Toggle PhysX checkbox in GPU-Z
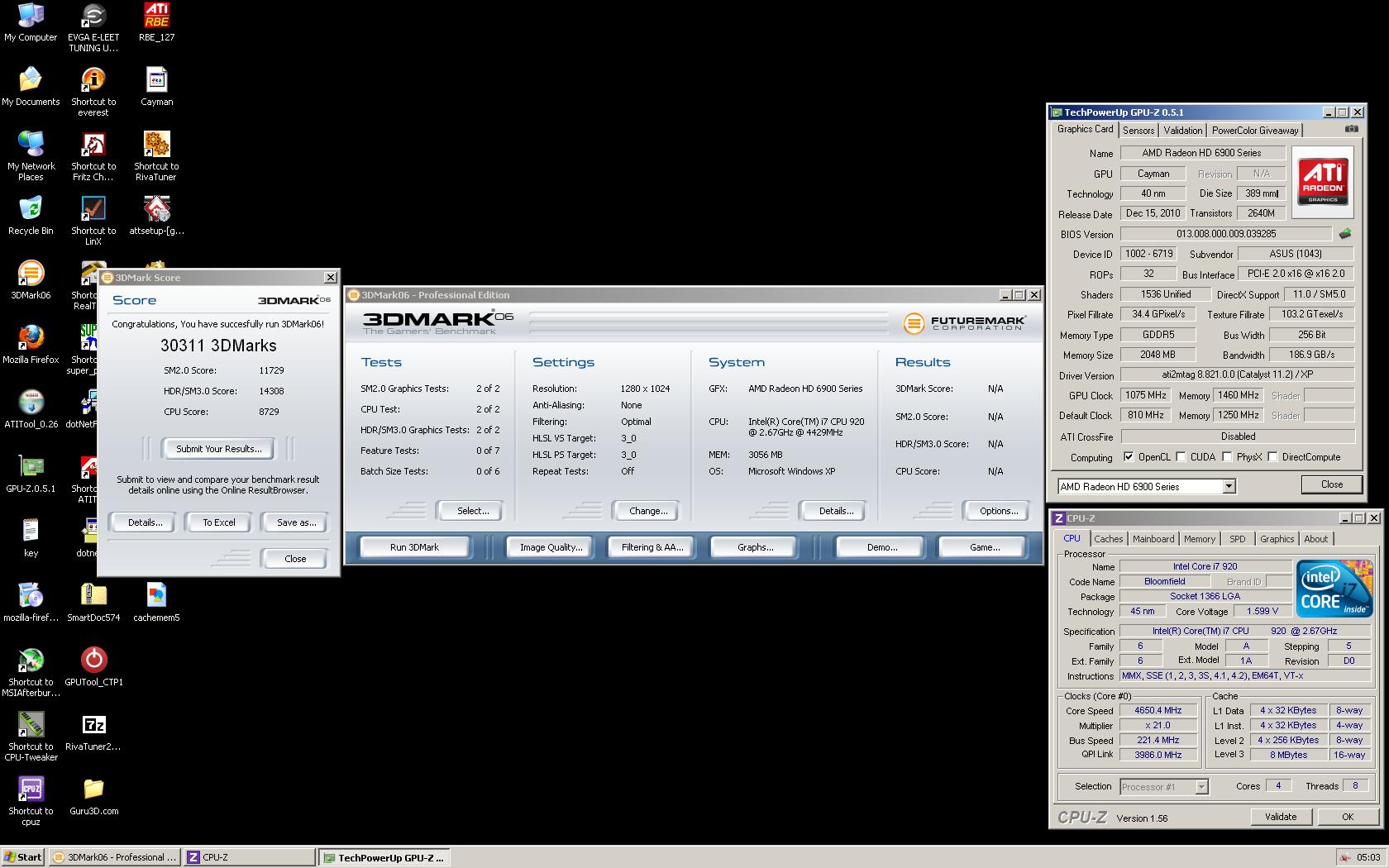 coord(1227,457)
